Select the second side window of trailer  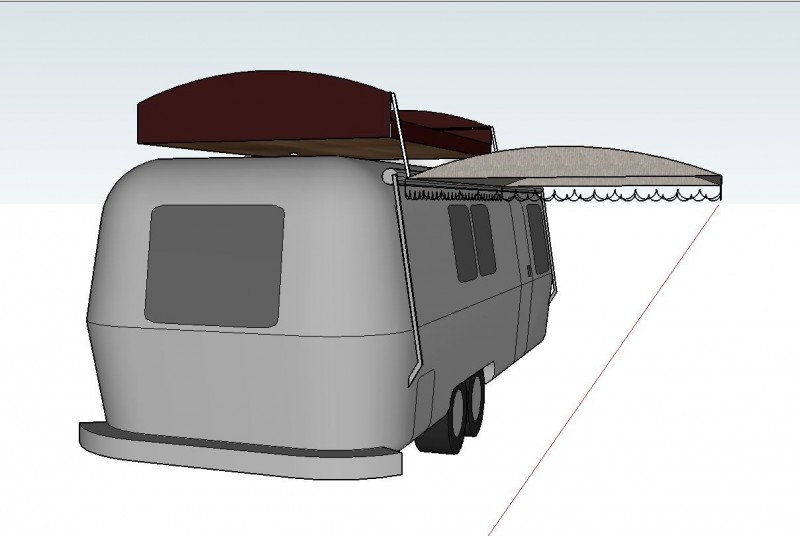click(484, 240)
